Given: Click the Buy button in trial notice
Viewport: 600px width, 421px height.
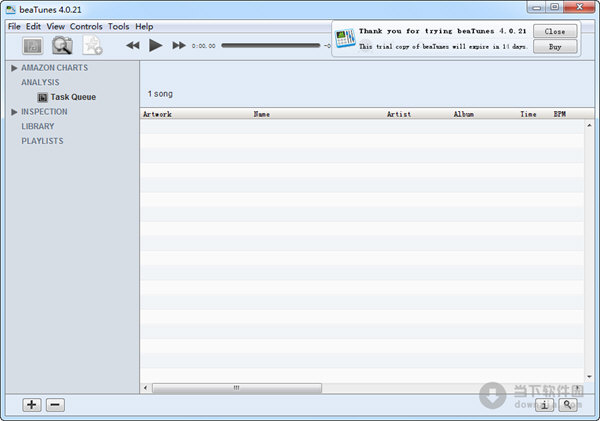Looking at the screenshot, I should pos(554,47).
